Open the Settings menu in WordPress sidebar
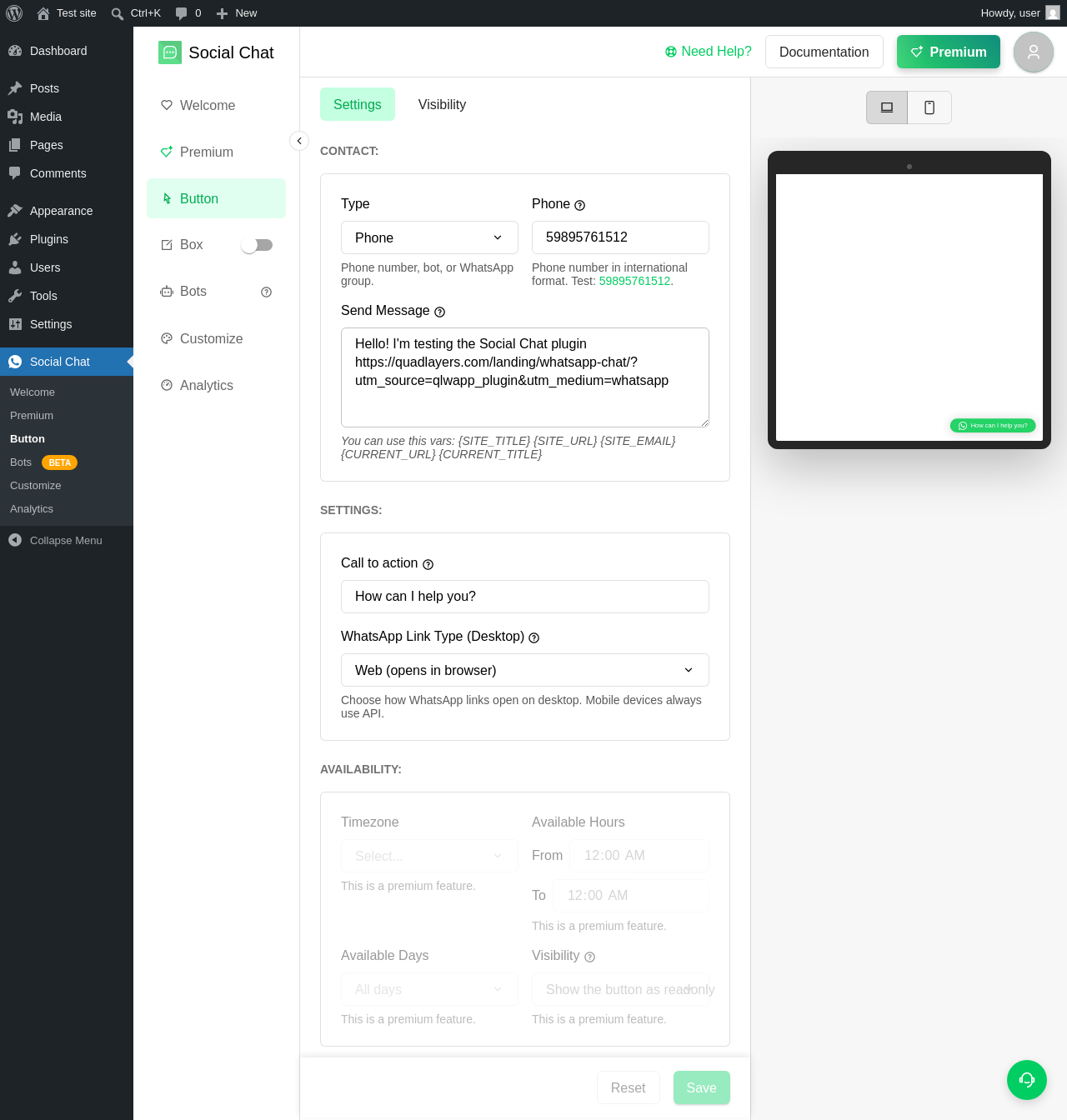This screenshot has width=1067, height=1120. pyautogui.click(x=67, y=324)
